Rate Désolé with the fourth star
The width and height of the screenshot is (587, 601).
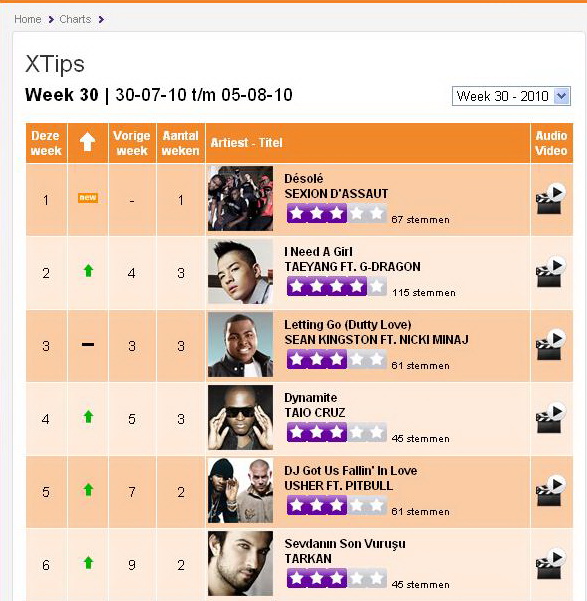tap(357, 213)
